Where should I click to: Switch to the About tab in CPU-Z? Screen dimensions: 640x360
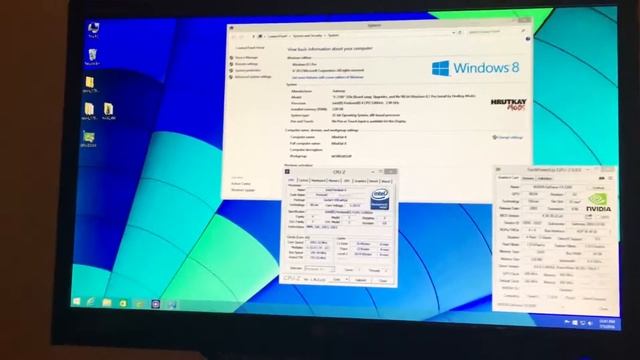click(386, 181)
